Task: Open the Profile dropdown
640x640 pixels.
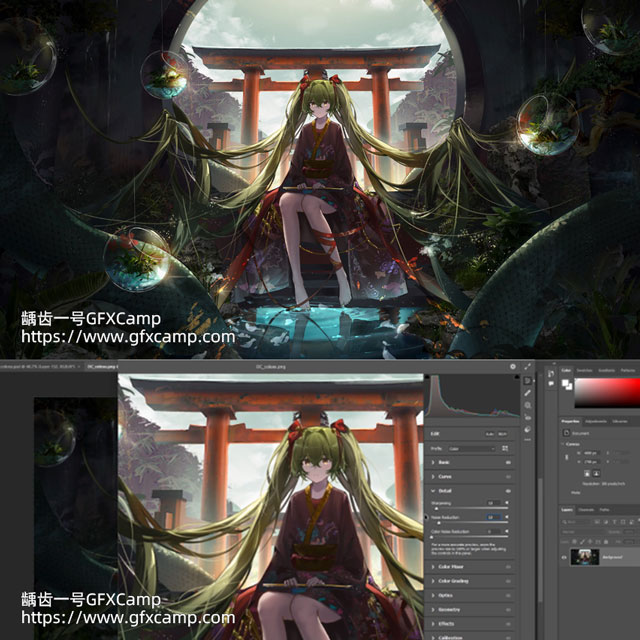Action: pyautogui.click(x=471, y=449)
